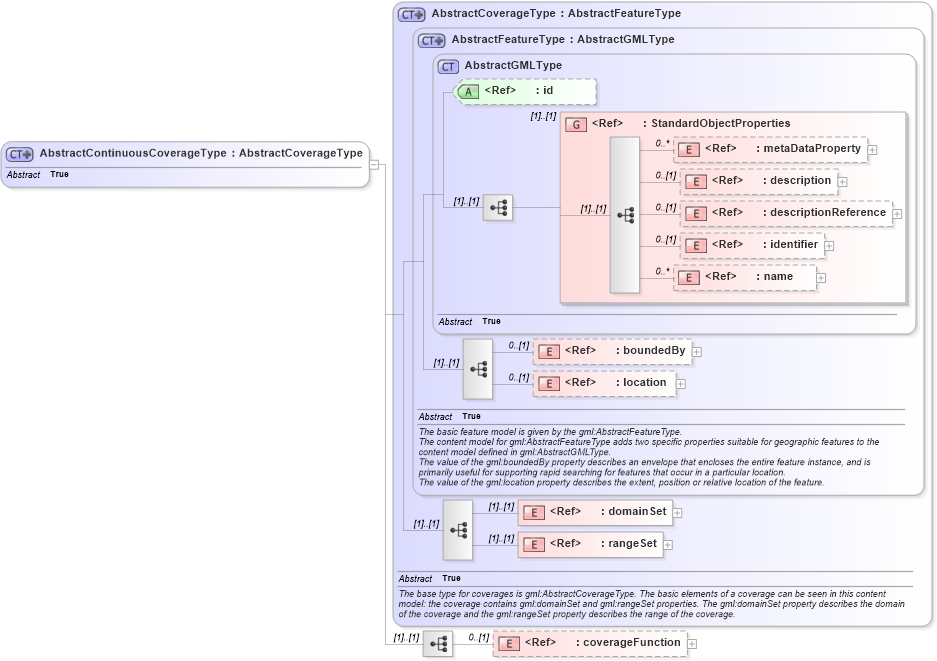Click AbstractFeatureType : AbstractGMLType heading
Viewport: 937px width, 661px height.
(563, 39)
